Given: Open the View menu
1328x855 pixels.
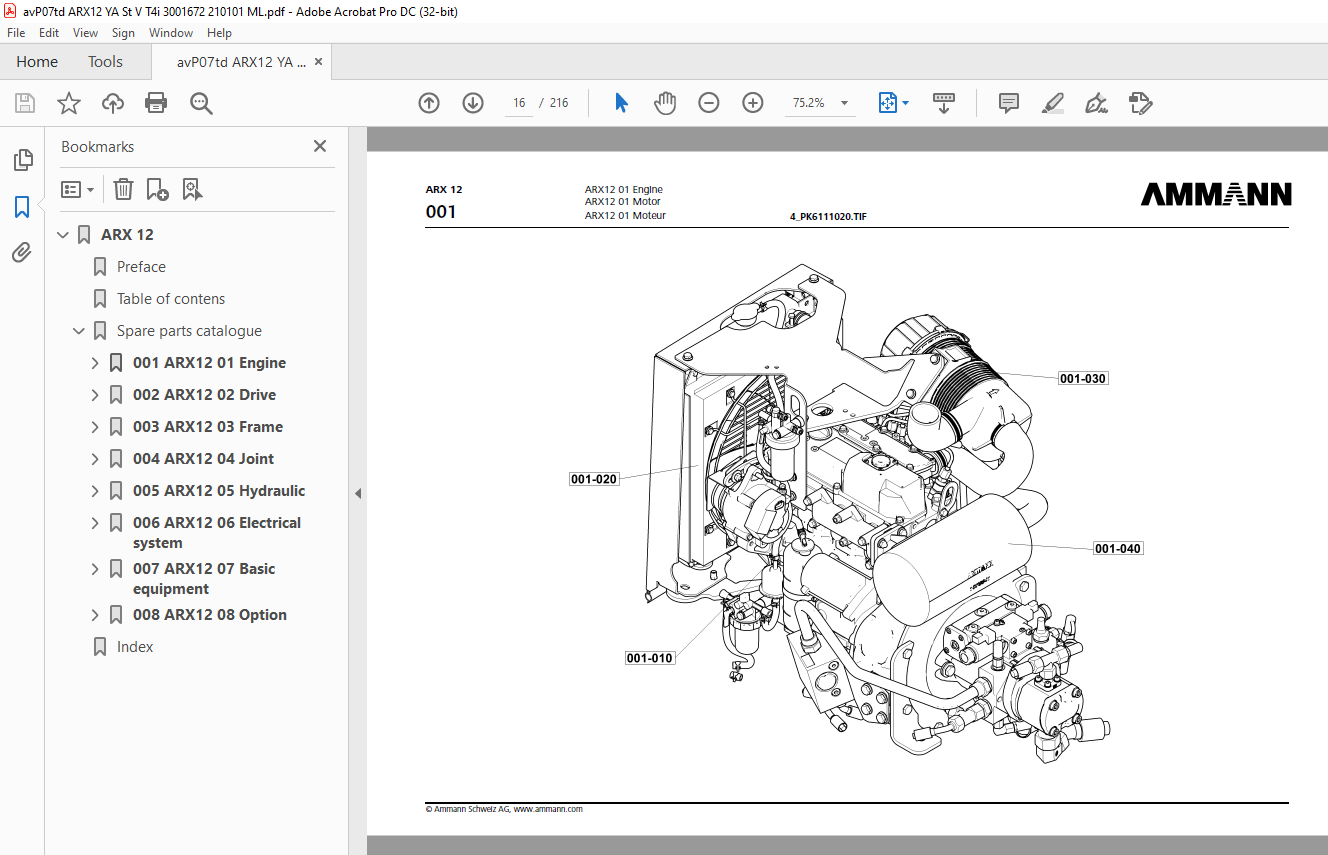Looking at the screenshot, I should [x=85, y=33].
